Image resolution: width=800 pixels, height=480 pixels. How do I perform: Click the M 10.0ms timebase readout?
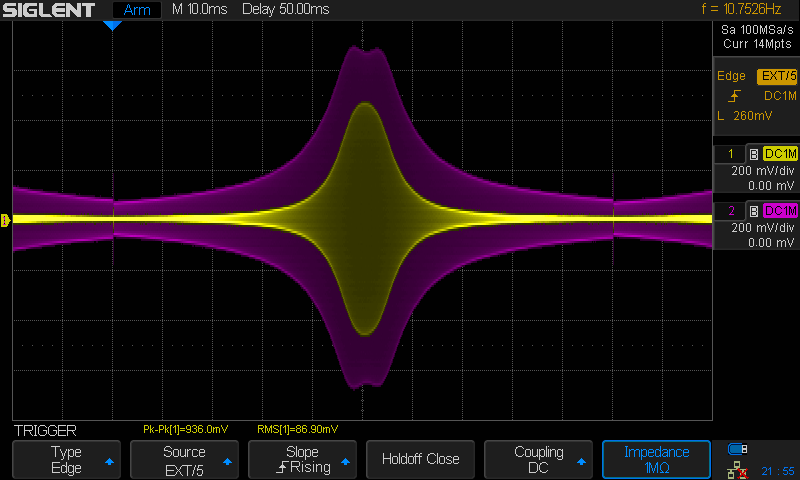coord(200,10)
